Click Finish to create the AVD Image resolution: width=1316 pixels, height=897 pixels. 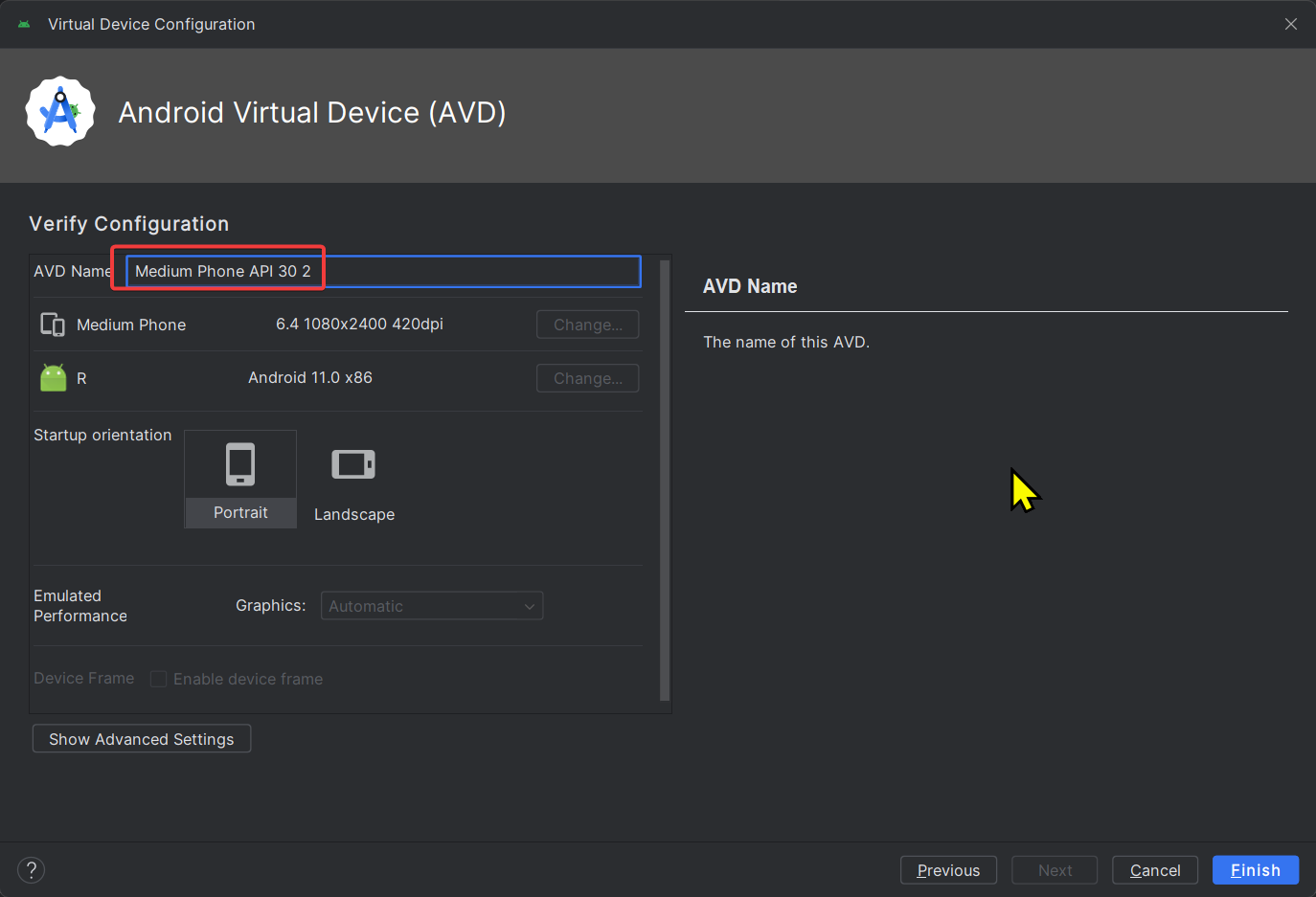[x=1256, y=870]
